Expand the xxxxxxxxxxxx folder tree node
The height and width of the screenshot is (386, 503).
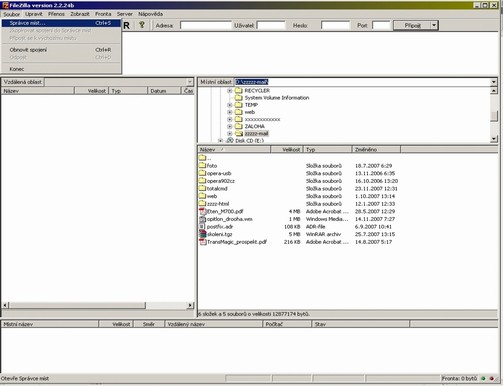coord(230,119)
